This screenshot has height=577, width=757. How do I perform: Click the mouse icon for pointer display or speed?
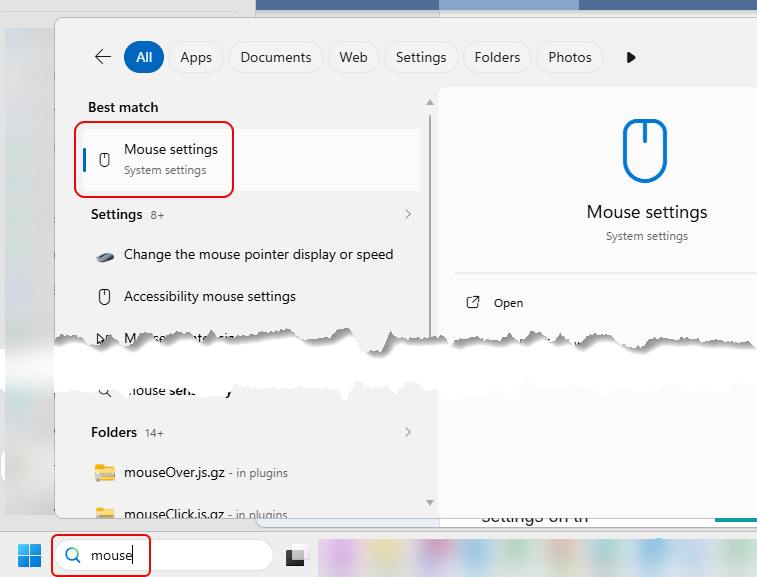[105, 256]
